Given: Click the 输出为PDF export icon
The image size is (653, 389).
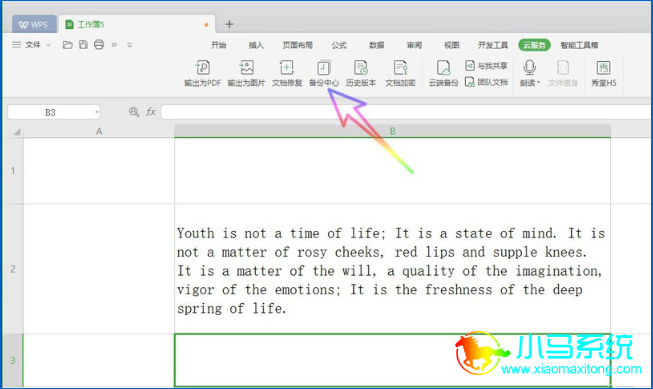Looking at the screenshot, I should point(202,67).
